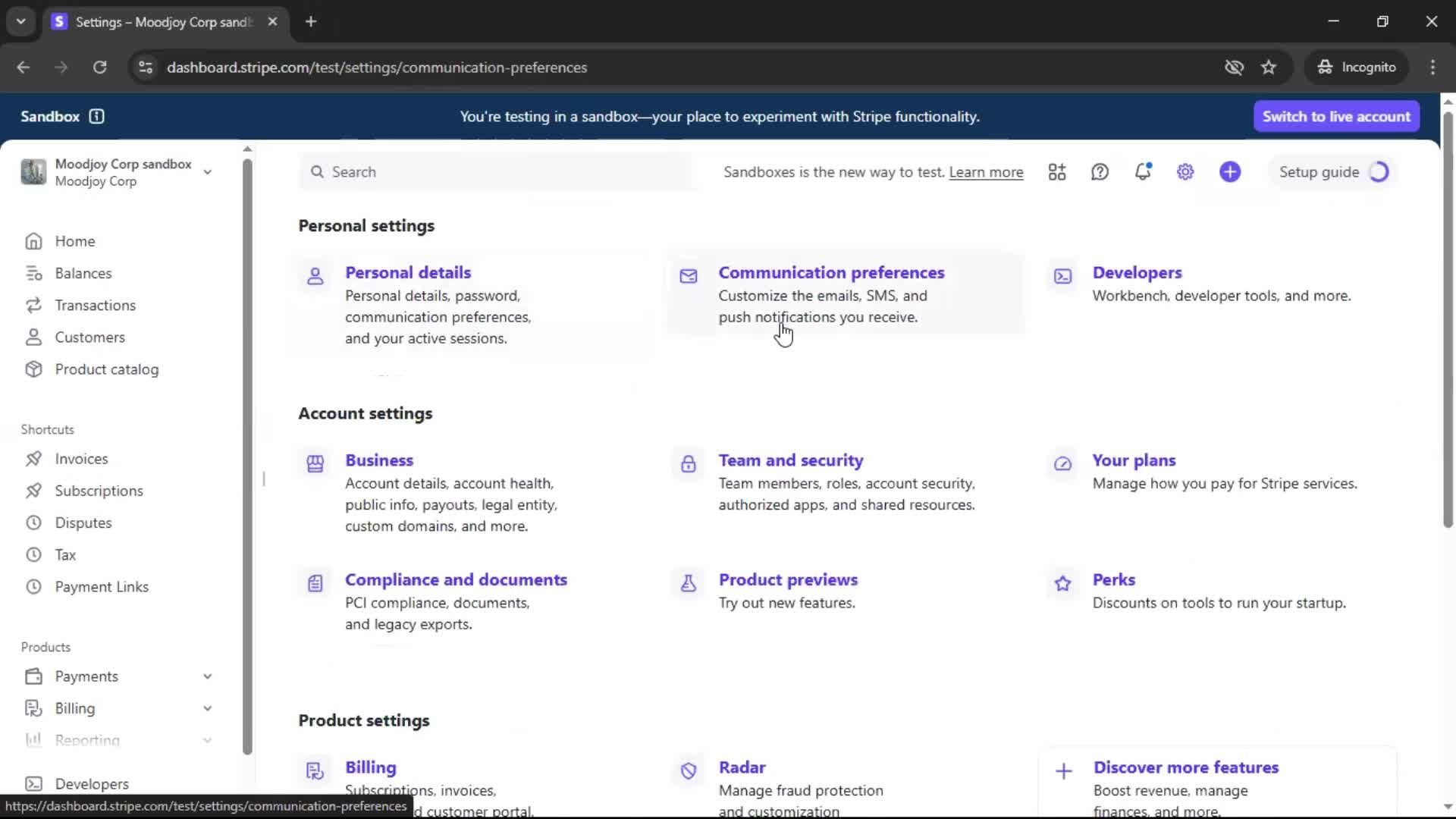Screen dimensions: 1456x819
Task: Go to Customers in sidebar
Action: [89, 337]
